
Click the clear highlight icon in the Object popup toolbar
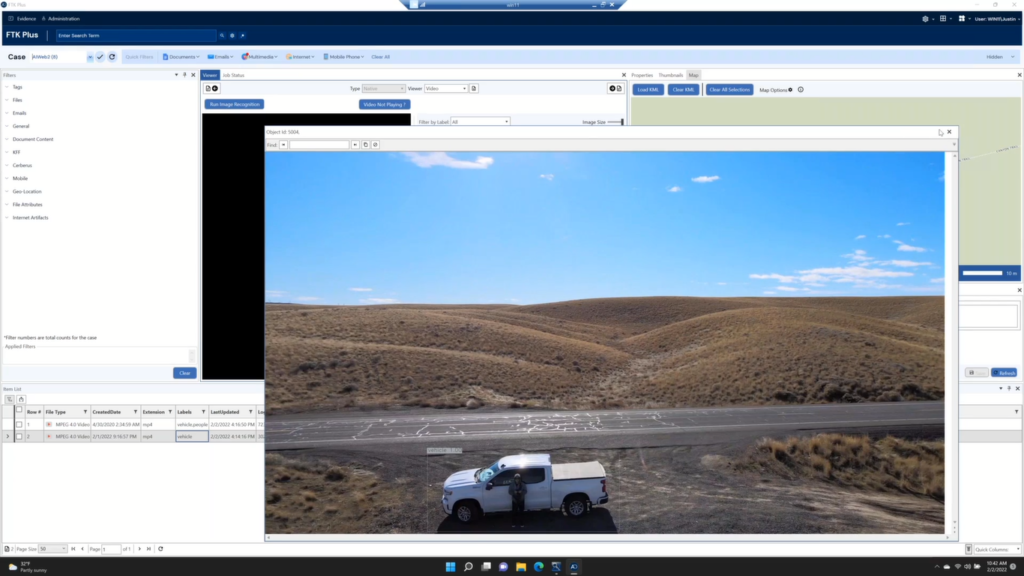point(376,145)
